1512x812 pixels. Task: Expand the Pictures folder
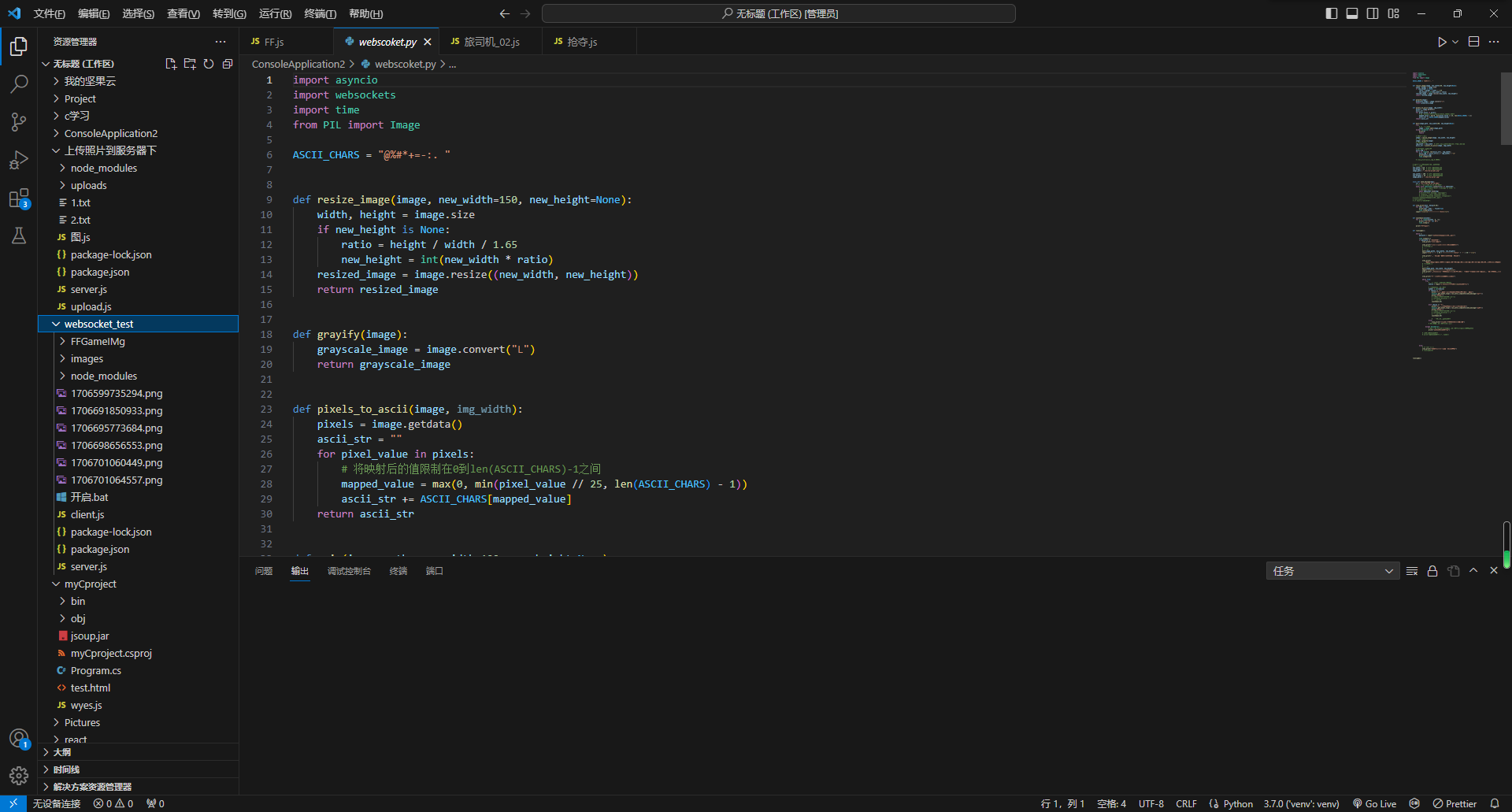[x=138, y=722]
